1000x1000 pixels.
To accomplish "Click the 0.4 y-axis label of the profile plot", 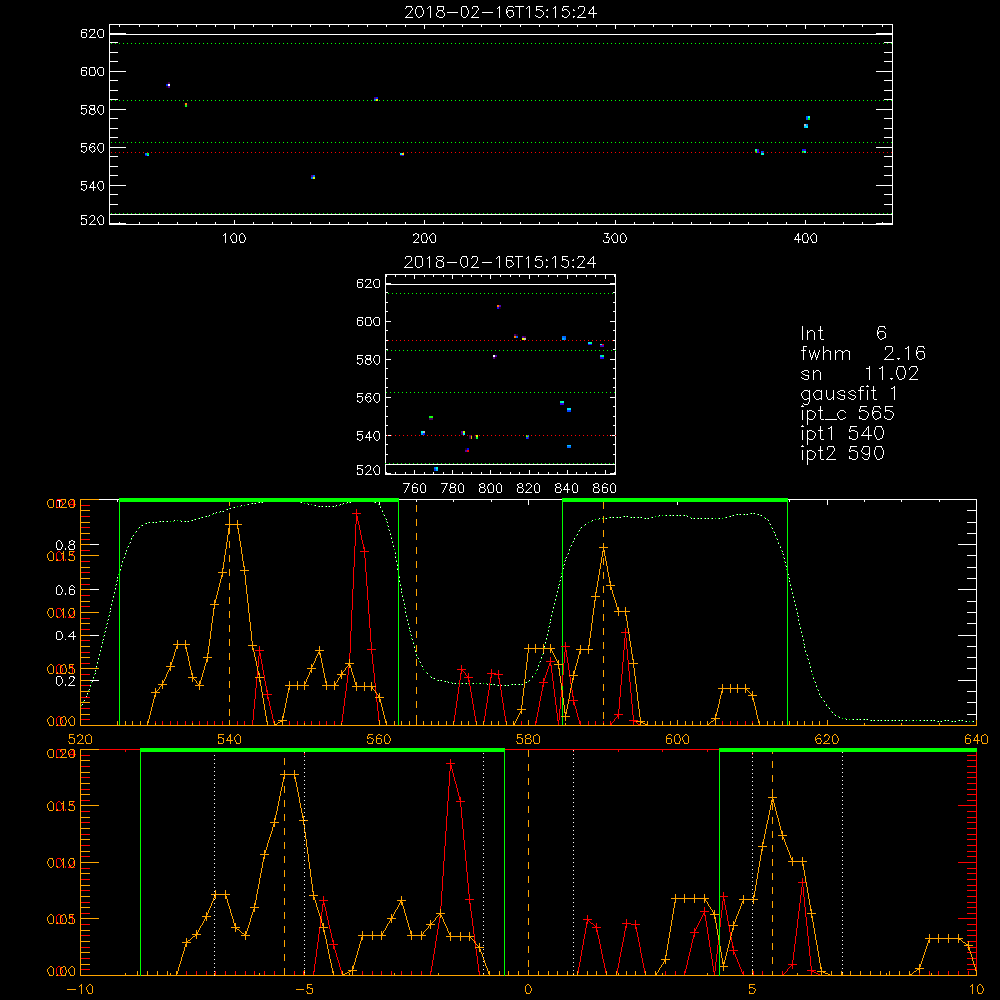I will (x=66, y=636).
